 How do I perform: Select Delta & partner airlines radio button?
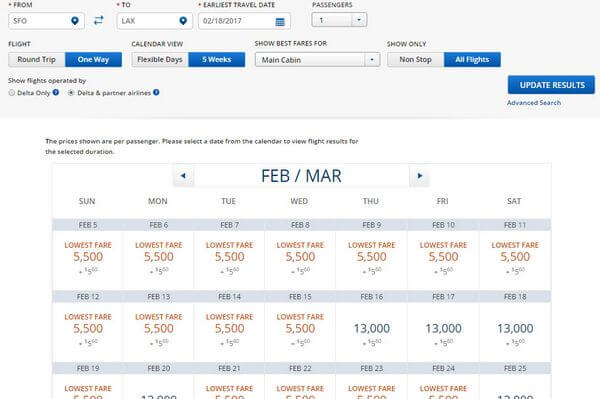[x=71, y=93]
